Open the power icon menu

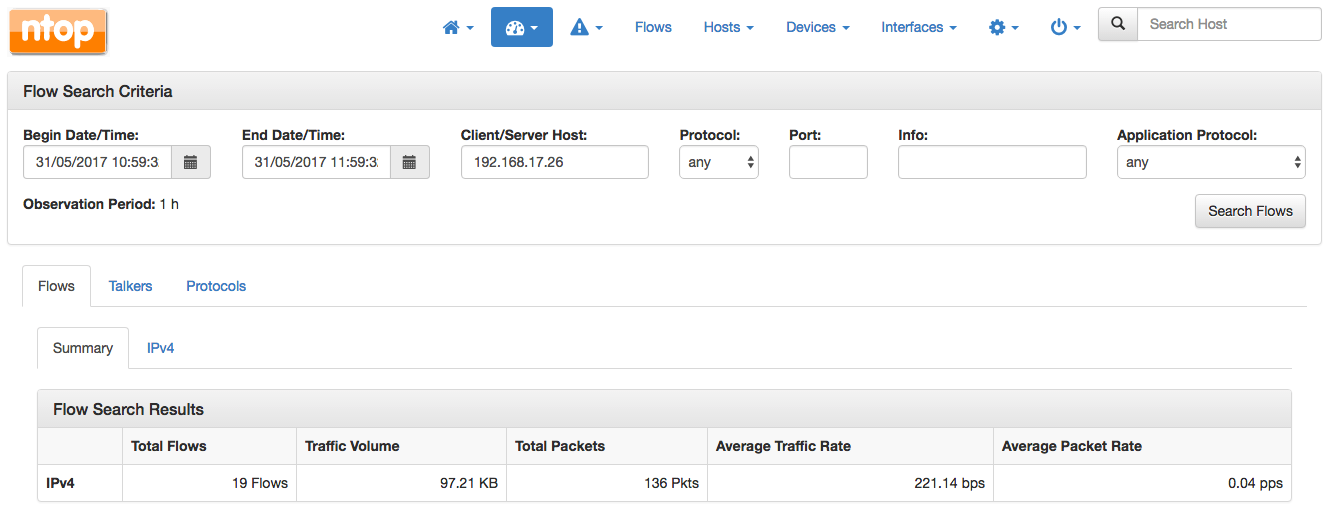[1065, 28]
